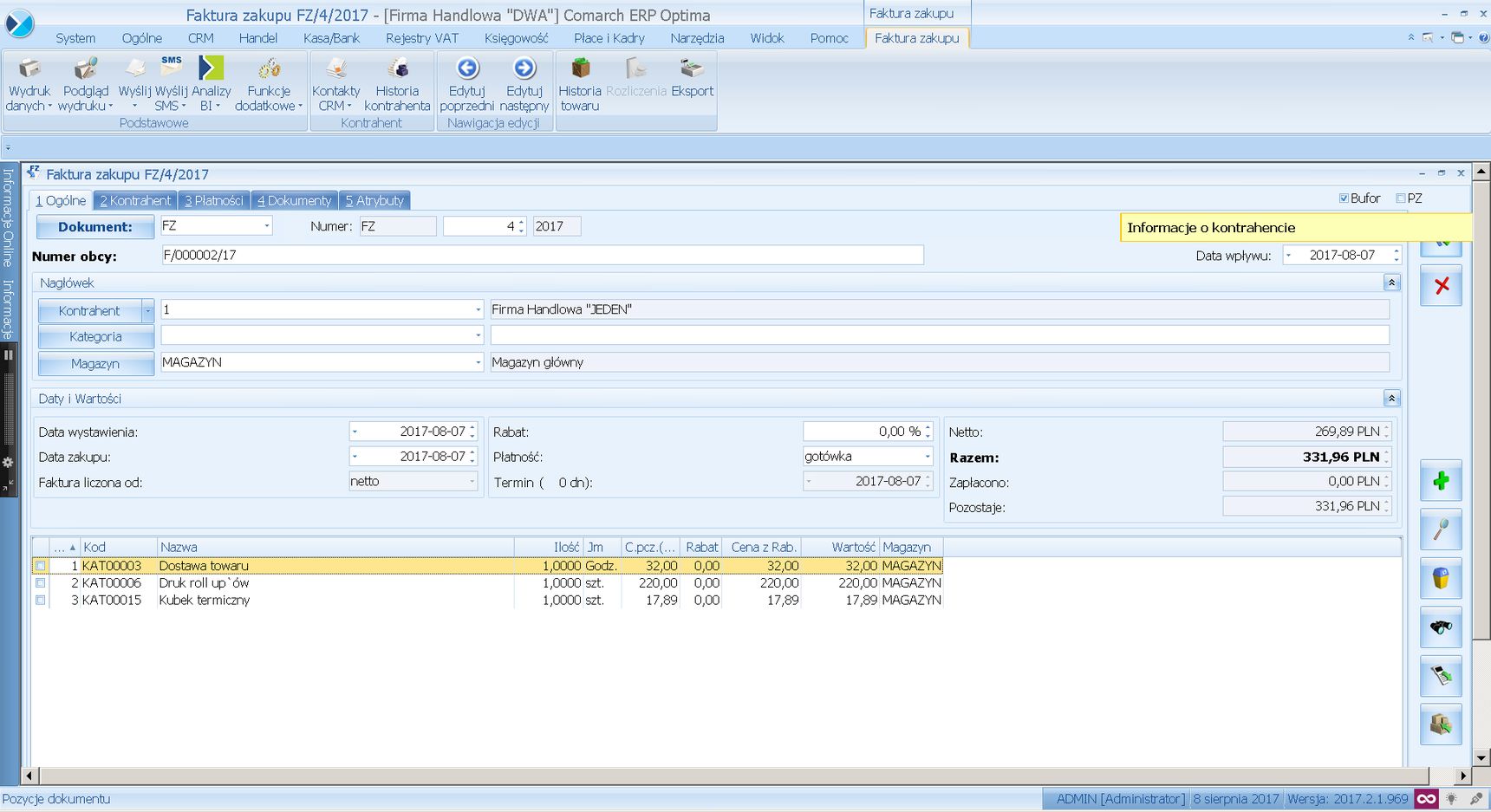This screenshot has height=812, width=1491.
Task: Sort table by Nazwa column
Action: click(335, 547)
